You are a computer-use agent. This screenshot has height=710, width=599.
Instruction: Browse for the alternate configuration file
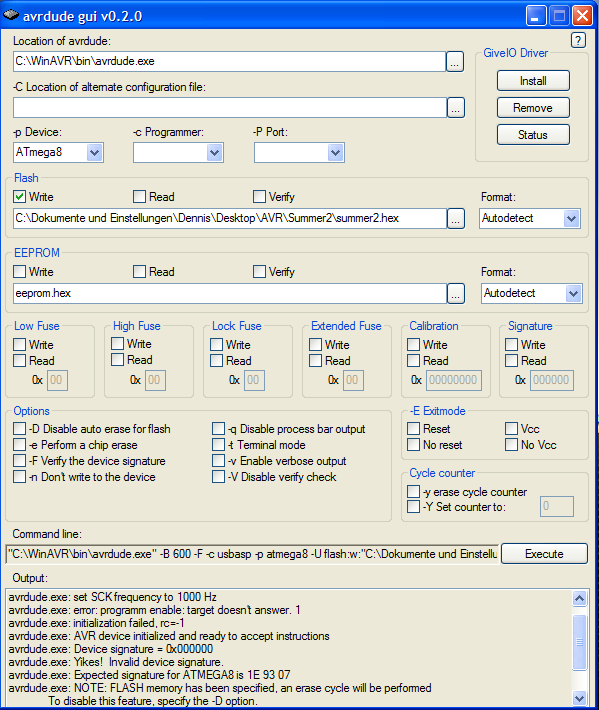(x=455, y=107)
